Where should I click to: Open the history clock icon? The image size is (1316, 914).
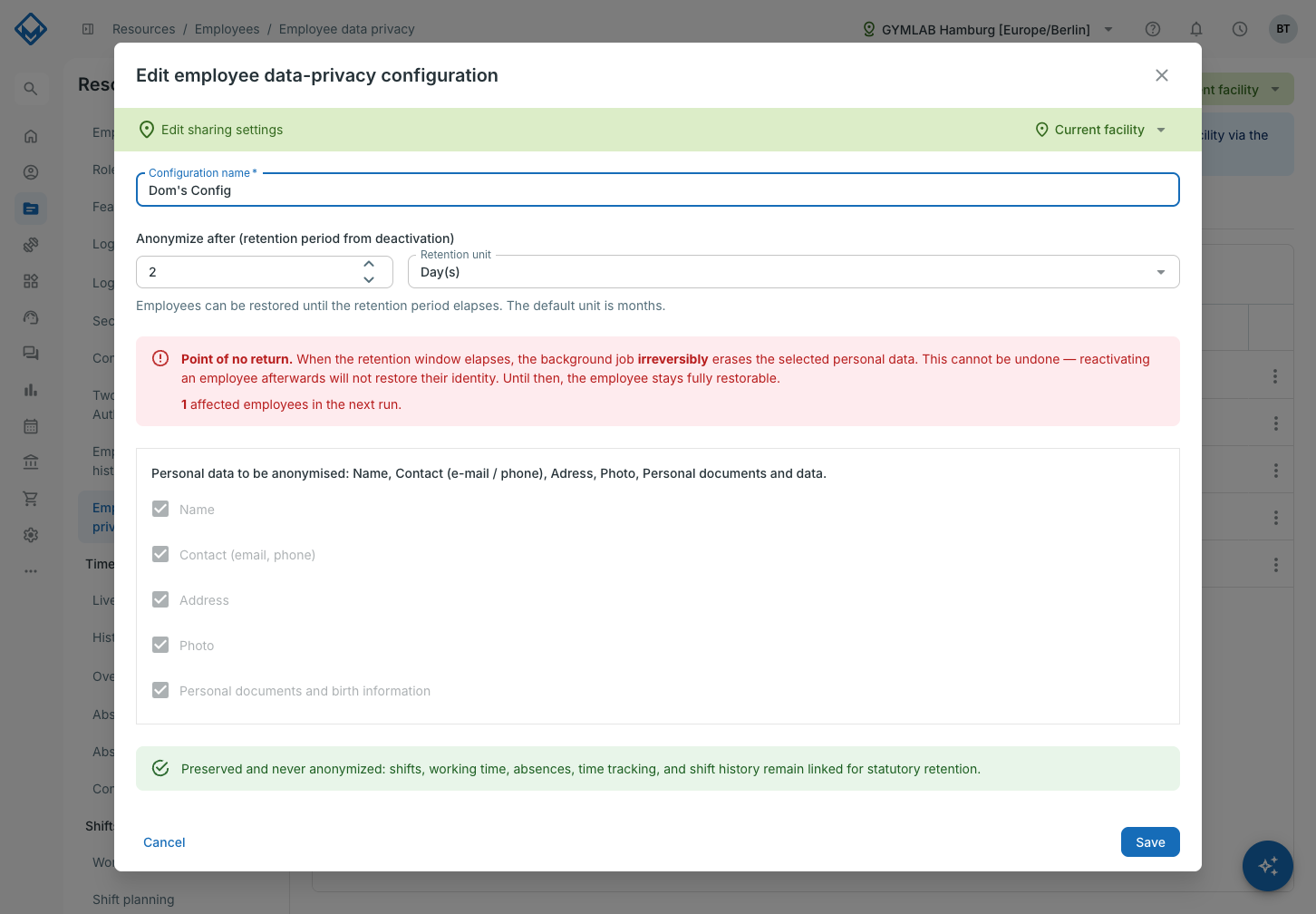pyautogui.click(x=1240, y=29)
